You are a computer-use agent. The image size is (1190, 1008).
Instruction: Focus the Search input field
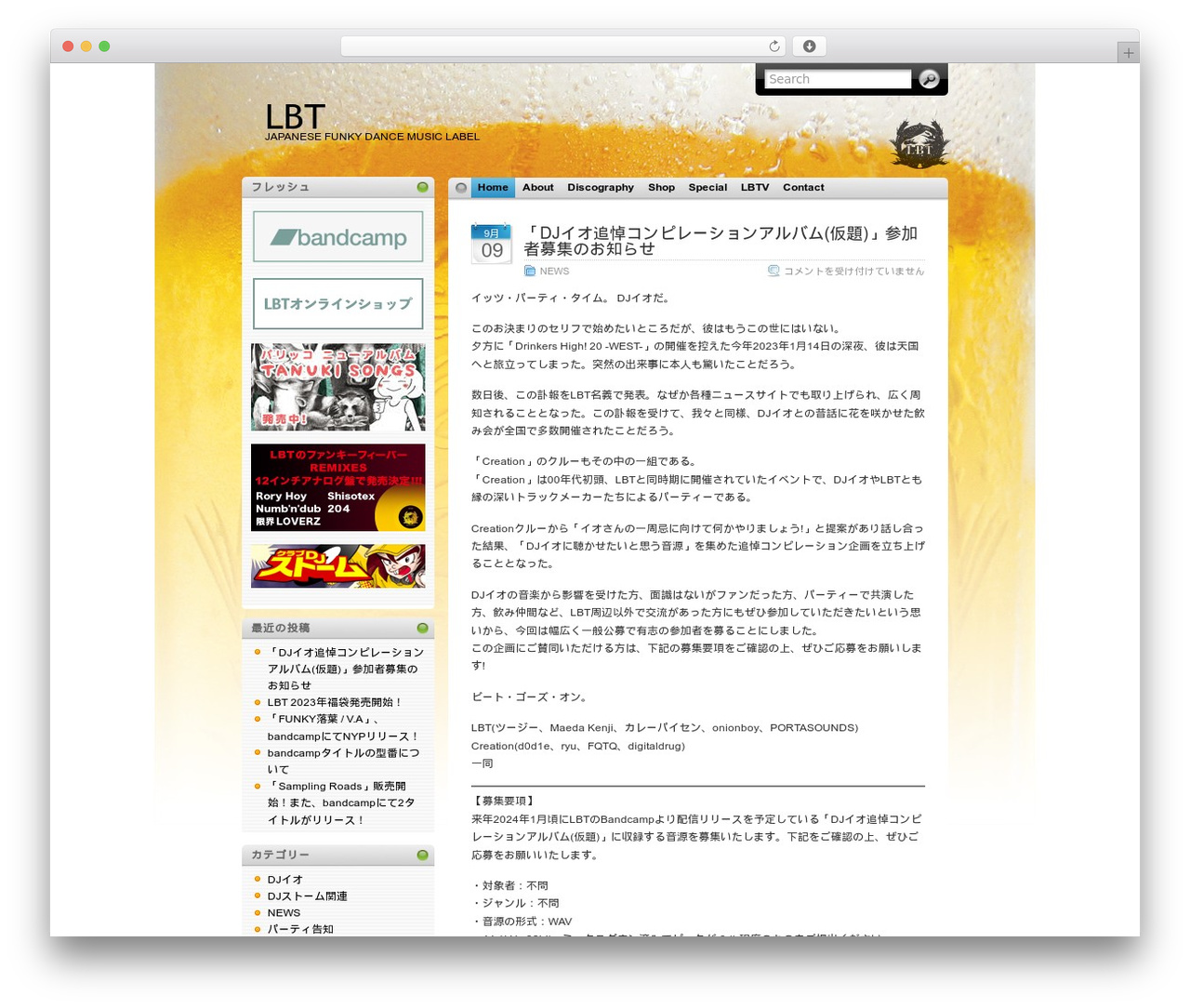(838, 79)
